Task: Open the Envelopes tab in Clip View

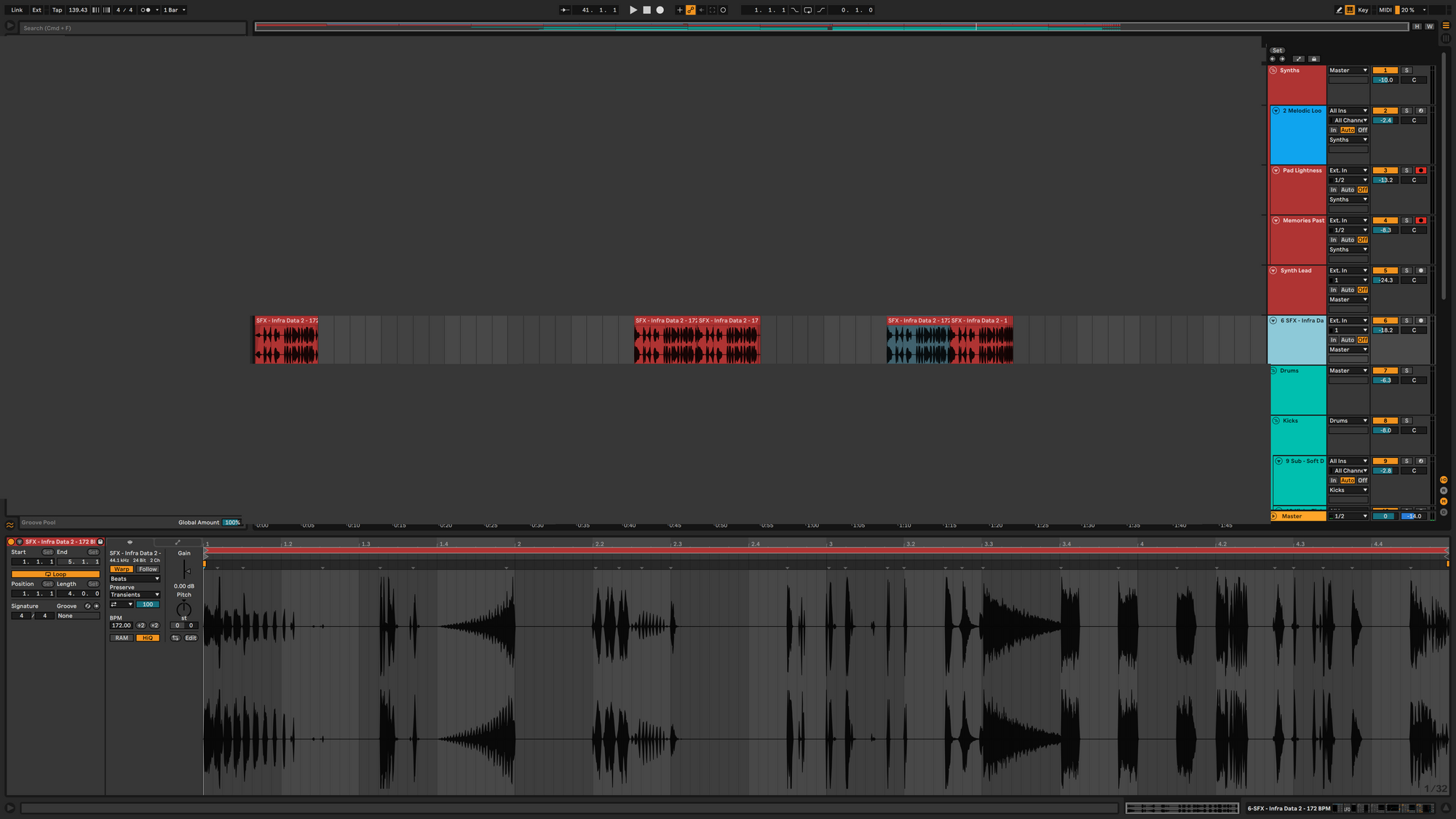Action: (177, 542)
